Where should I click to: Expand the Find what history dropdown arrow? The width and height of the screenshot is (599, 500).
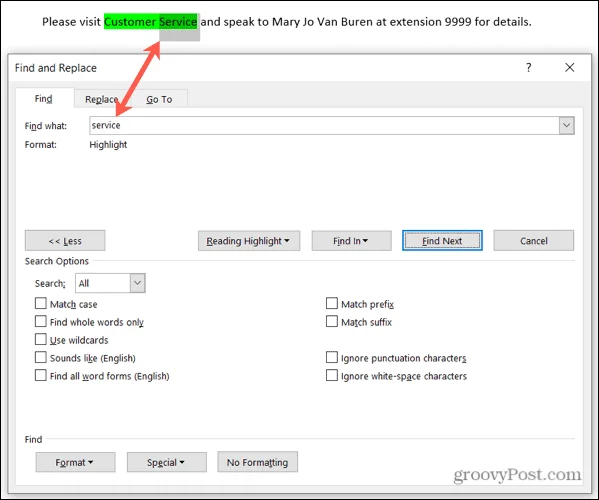(567, 125)
